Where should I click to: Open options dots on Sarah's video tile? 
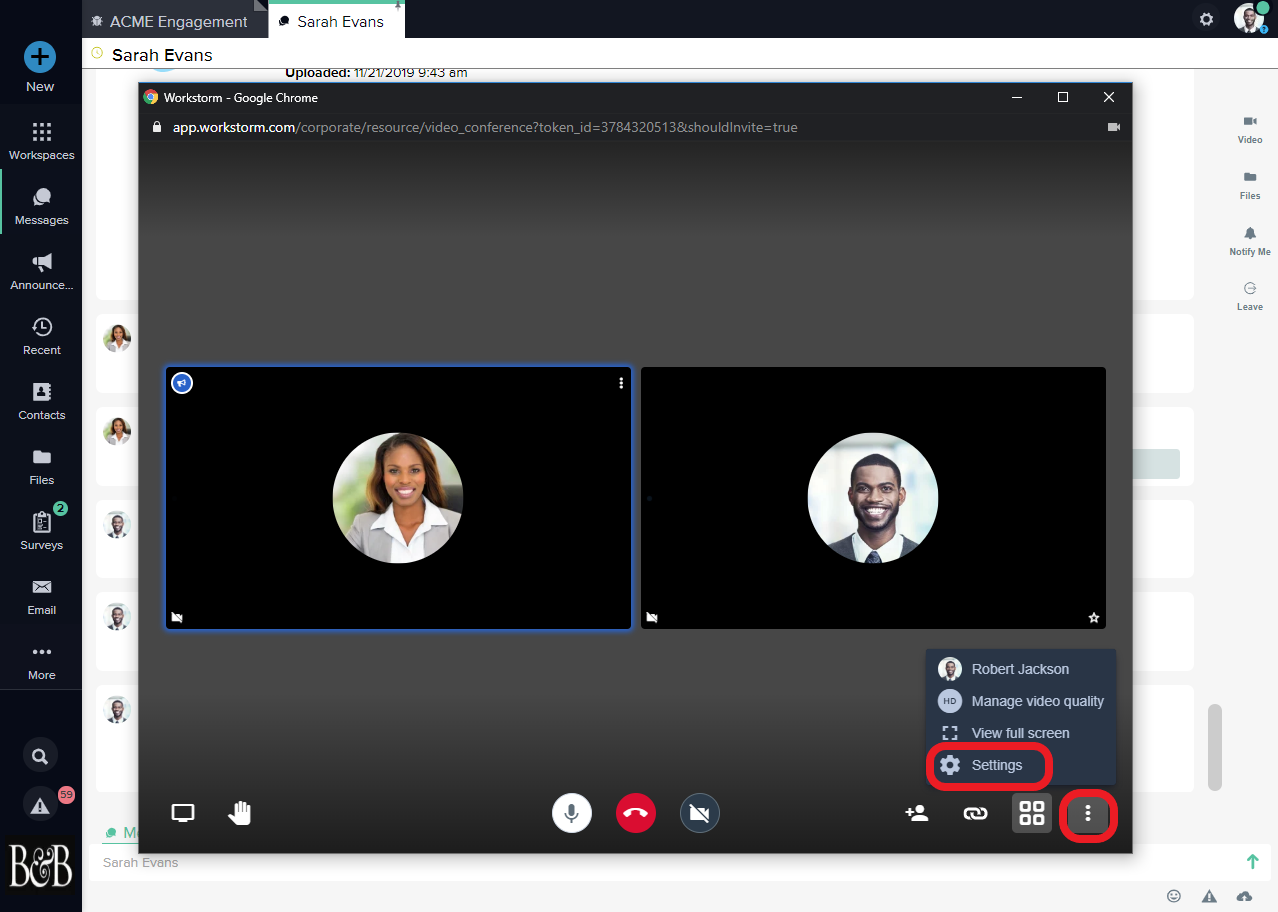point(621,383)
